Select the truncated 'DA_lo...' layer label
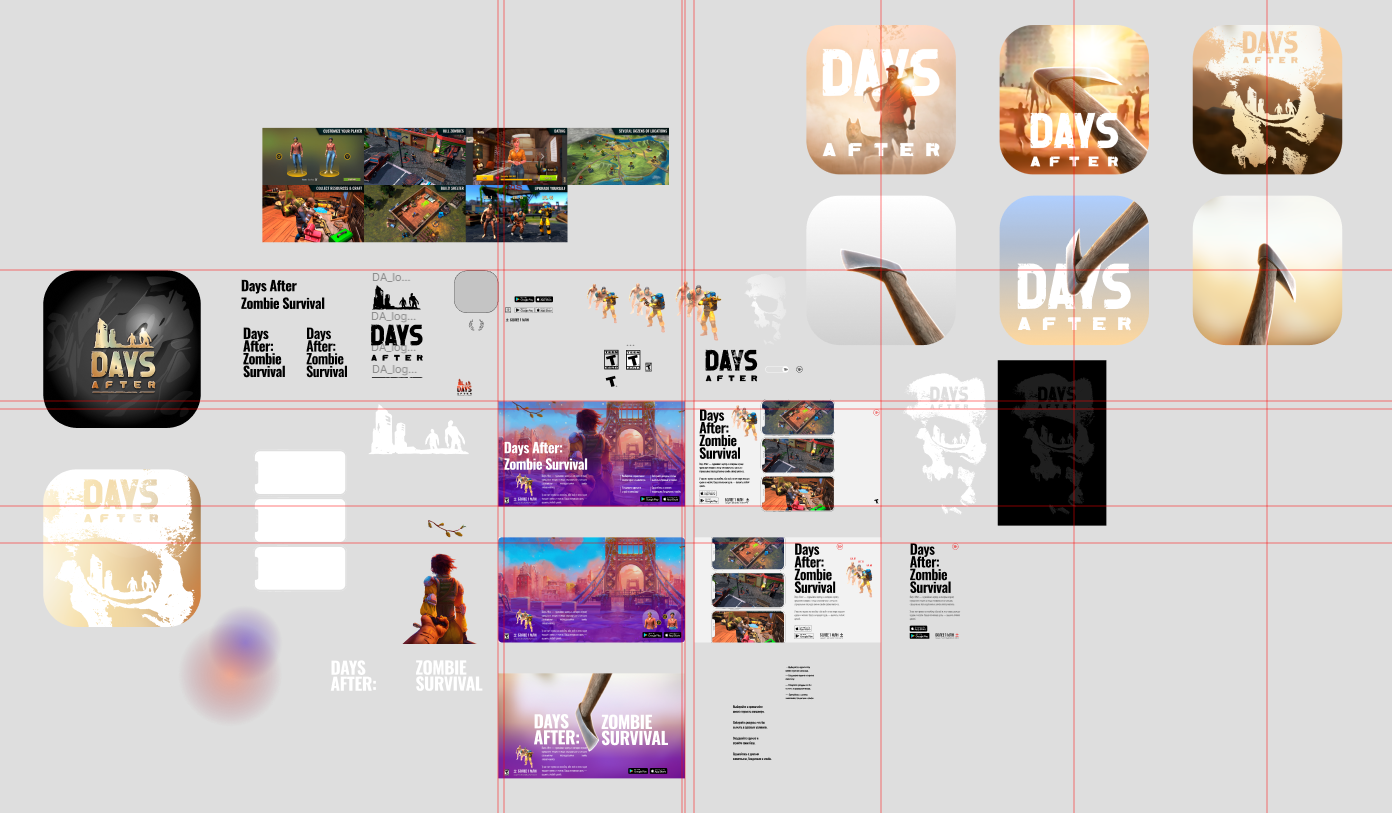The width and height of the screenshot is (1392, 813). point(391,277)
